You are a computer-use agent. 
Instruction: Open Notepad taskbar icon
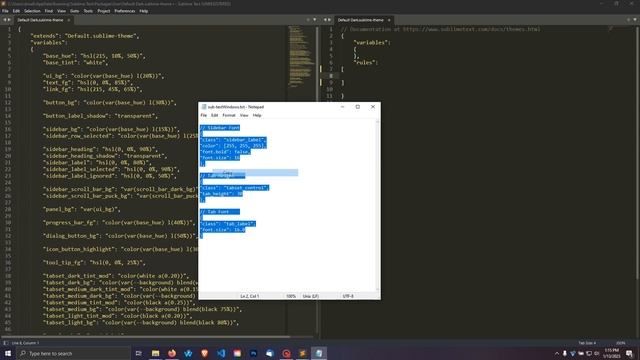click(319, 353)
